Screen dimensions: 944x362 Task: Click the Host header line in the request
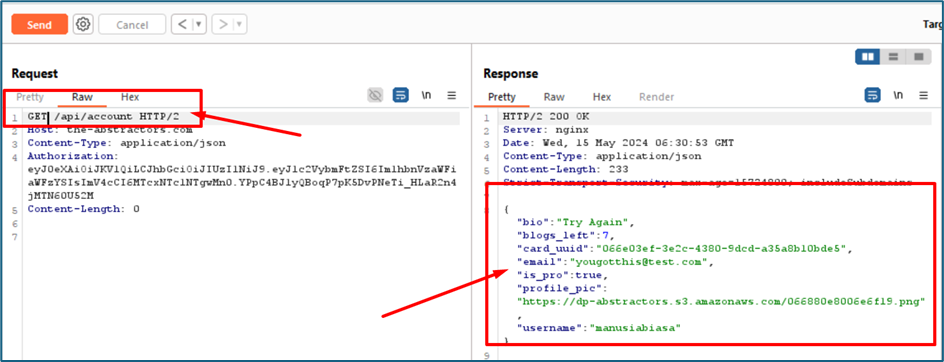click(x=110, y=130)
